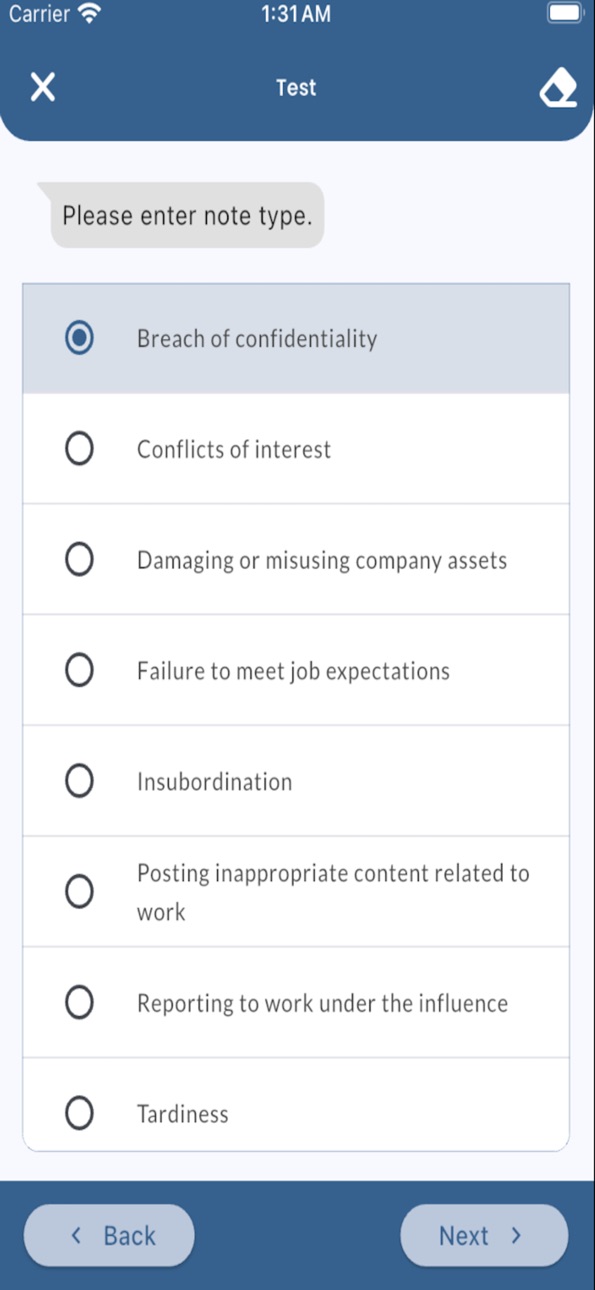Select Reporting to work under the influence radio
Screen dimensions: 595x1290
[79, 1002]
